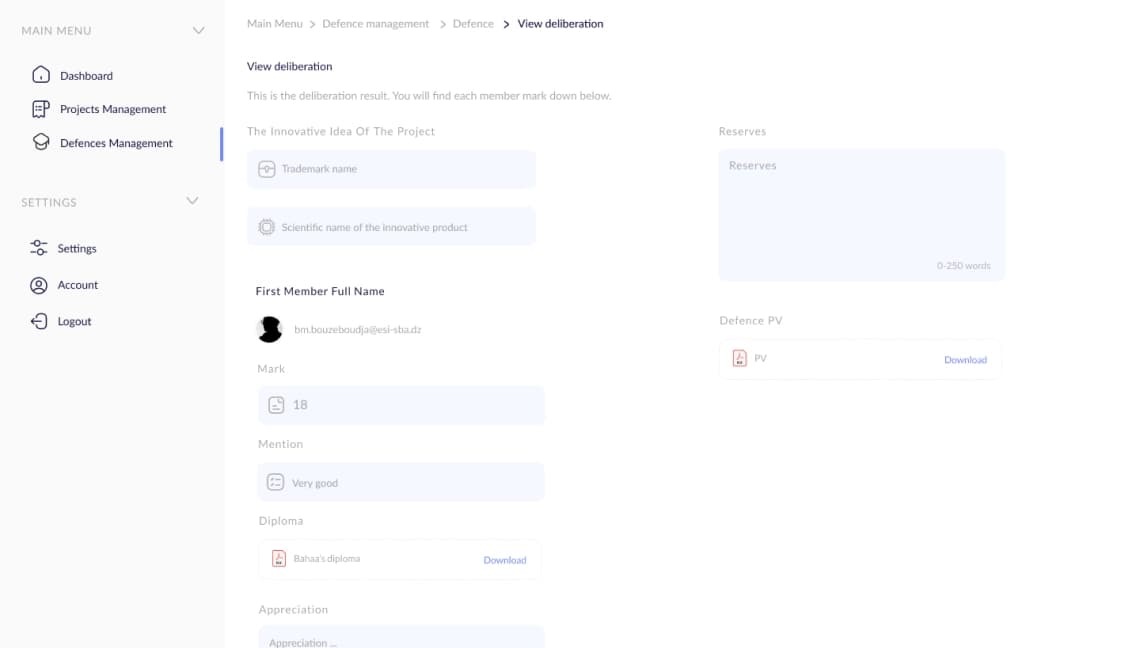Go to Defence management breadcrumb link
The width and height of the screenshot is (1140, 648).
(x=376, y=24)
